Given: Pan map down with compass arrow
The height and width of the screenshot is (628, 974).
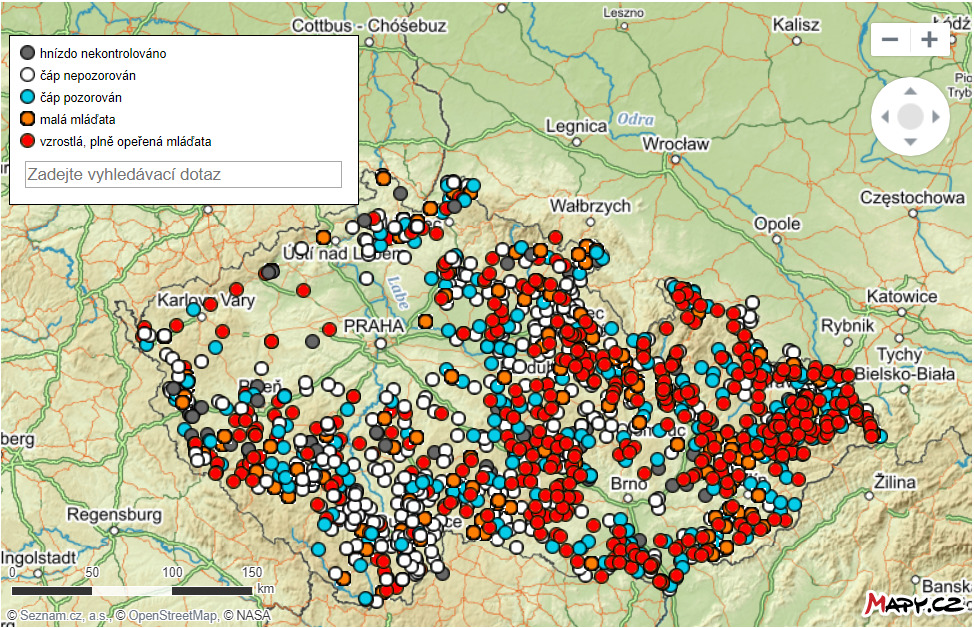Looking at the screenshot, I should pyautogui.click(x=910, y=142).
